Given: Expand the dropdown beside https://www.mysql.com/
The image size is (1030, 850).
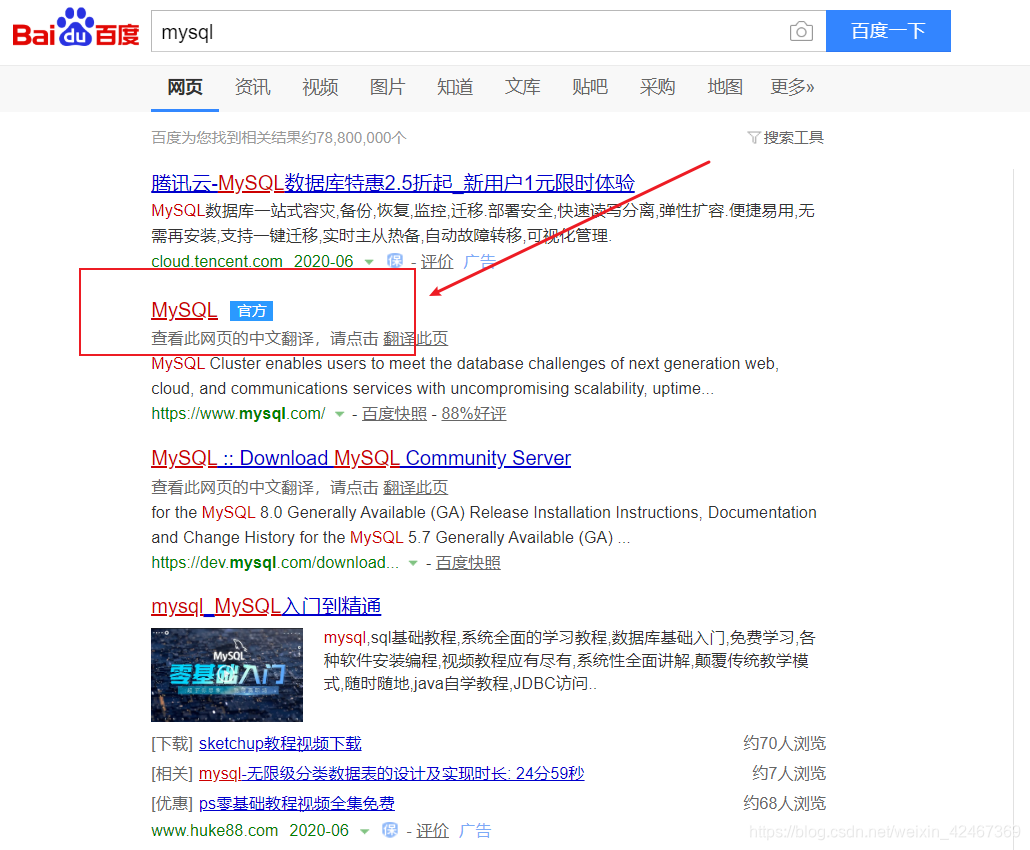Looking at the screenshot, I should click(340, 413).
